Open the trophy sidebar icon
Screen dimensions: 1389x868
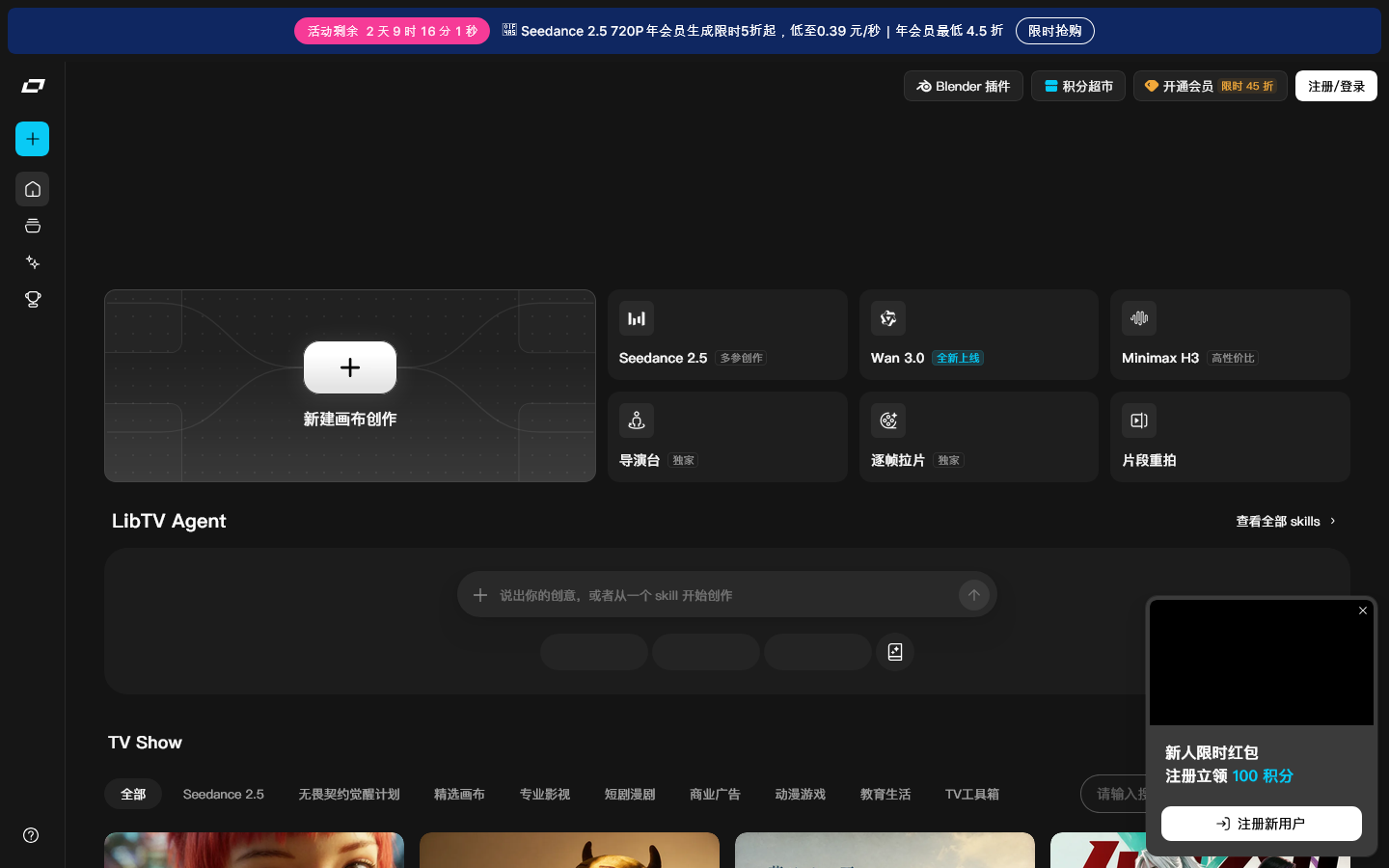33,300
